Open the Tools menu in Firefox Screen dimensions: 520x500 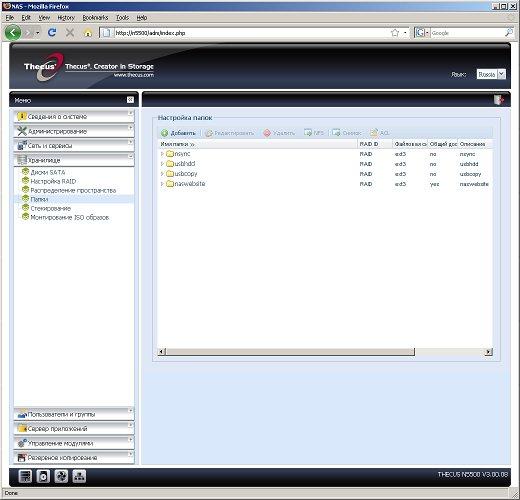point(122,18)
